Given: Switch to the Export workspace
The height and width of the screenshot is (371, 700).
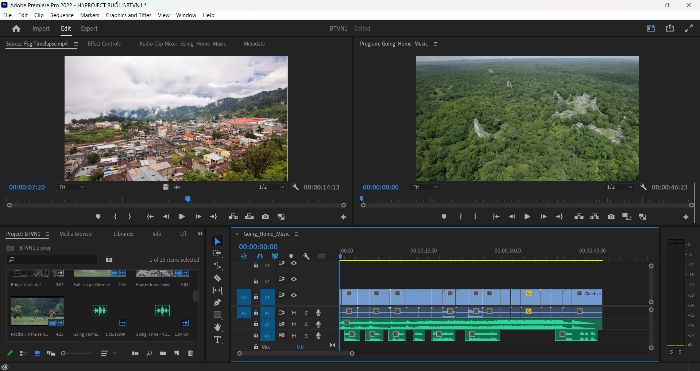Looking at the screenshot, I should pyautogui.click(x=89, y=29).
